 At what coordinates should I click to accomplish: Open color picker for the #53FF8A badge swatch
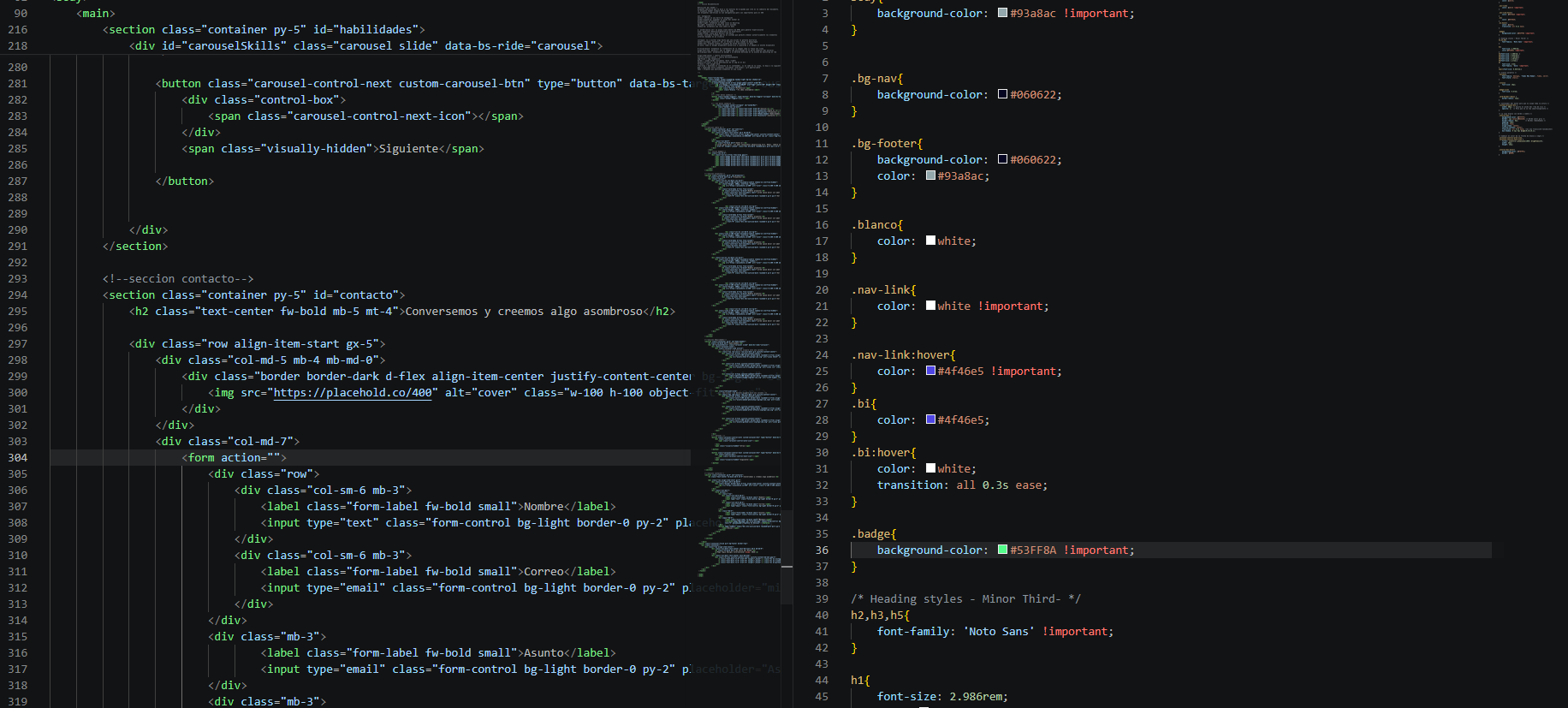pyautogui.click(x=1002, y=550)
